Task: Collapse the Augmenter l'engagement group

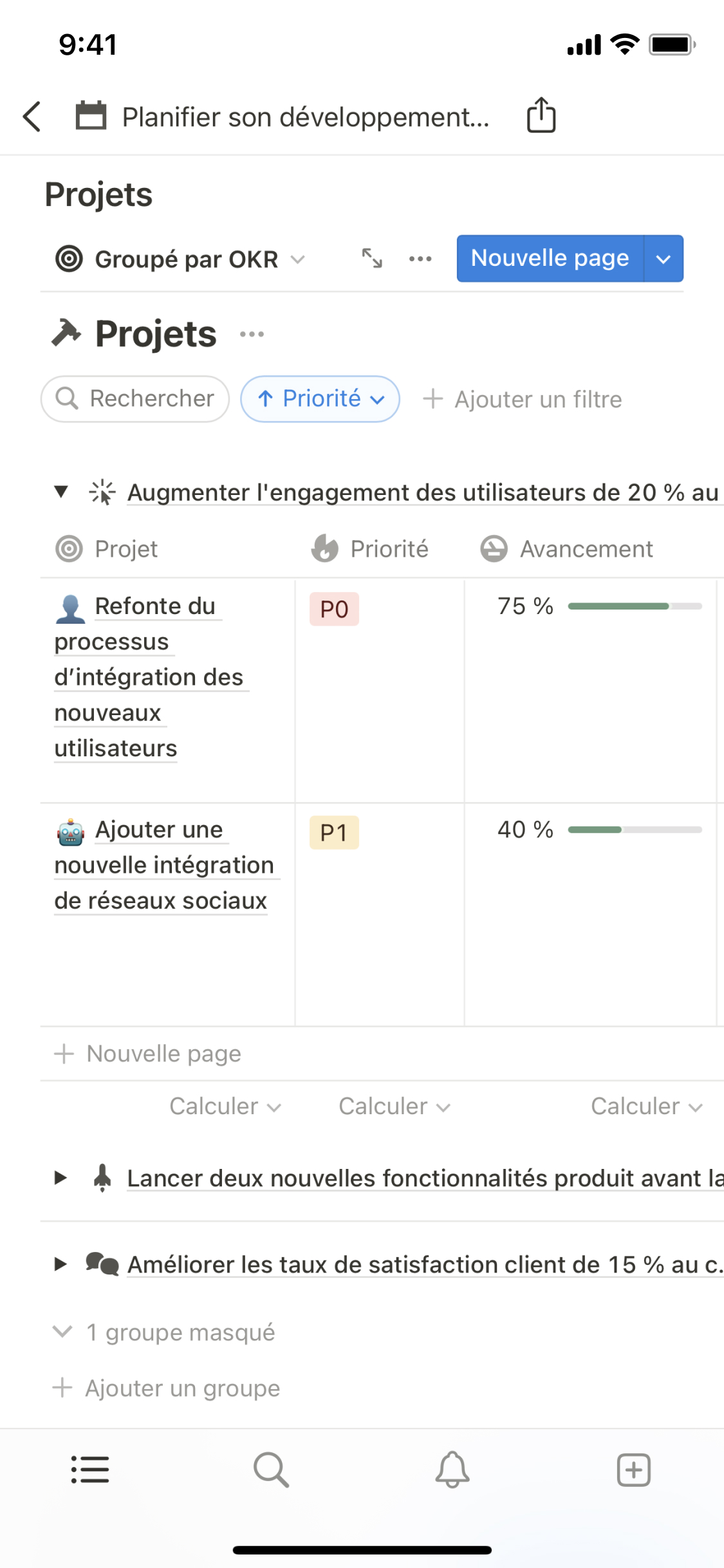Action: (61, 492)
